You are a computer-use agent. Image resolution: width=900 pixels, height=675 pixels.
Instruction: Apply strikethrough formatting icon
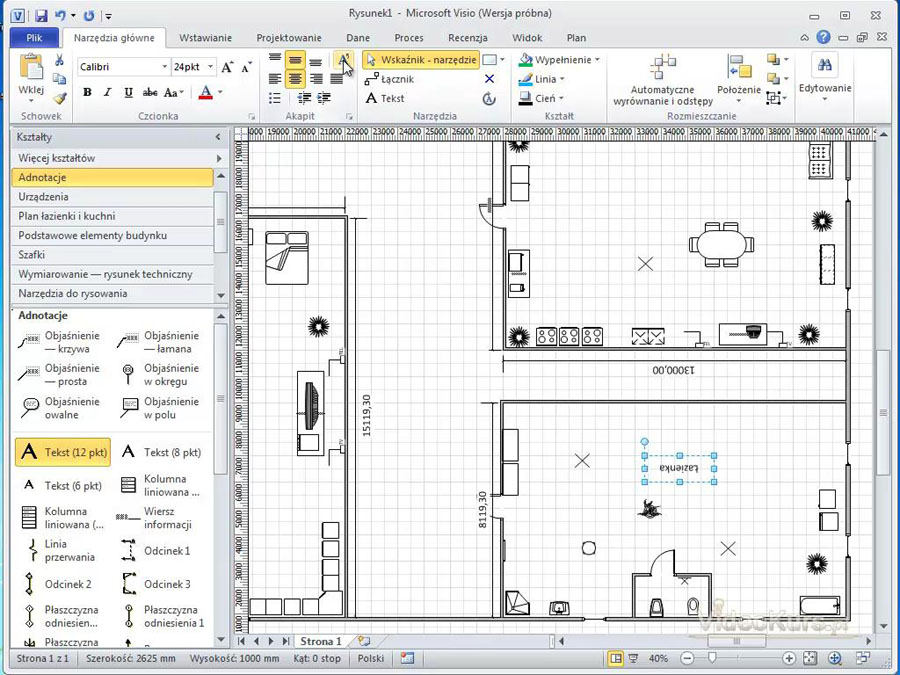tap(150, 92)
